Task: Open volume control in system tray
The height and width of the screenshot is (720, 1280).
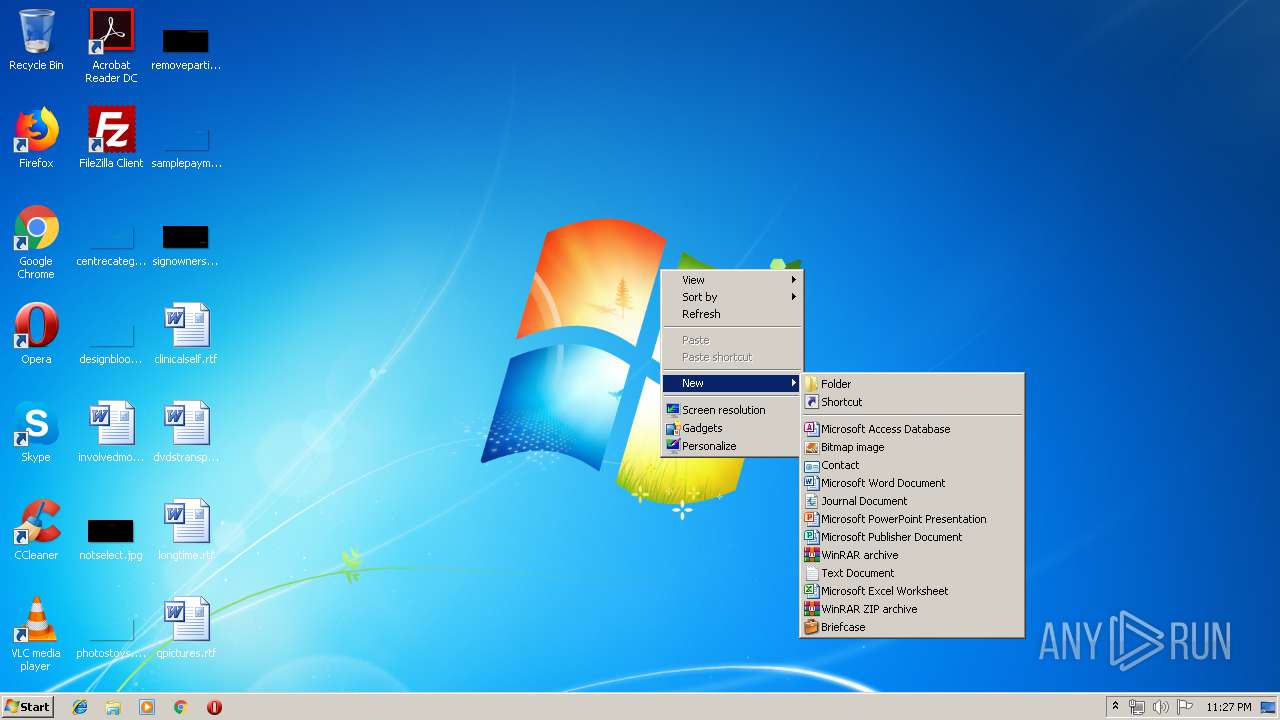Action: pyautogui.click(x=1160, y=707)
